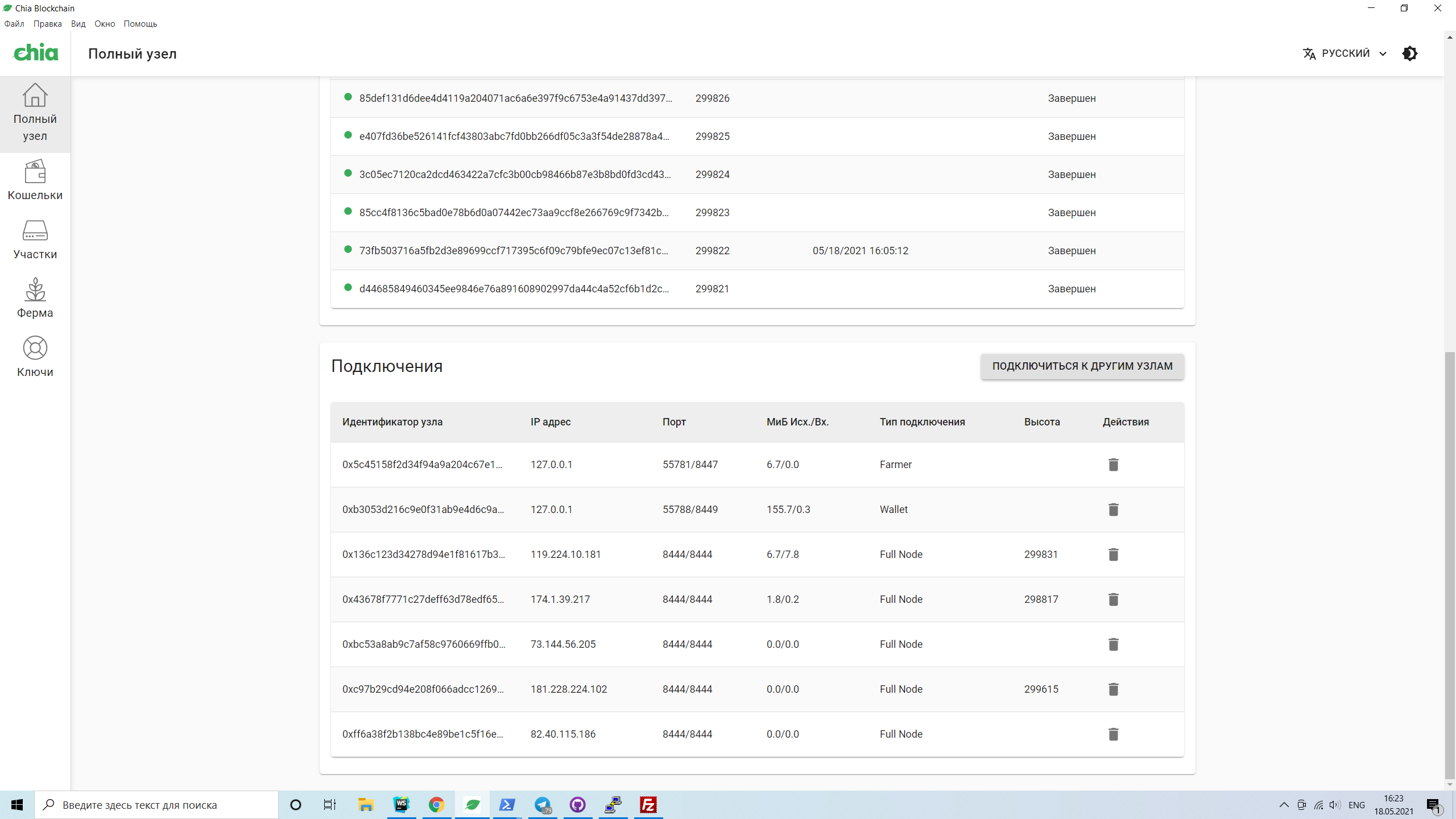Toggle dark mode theme

tap(1409, 53)
